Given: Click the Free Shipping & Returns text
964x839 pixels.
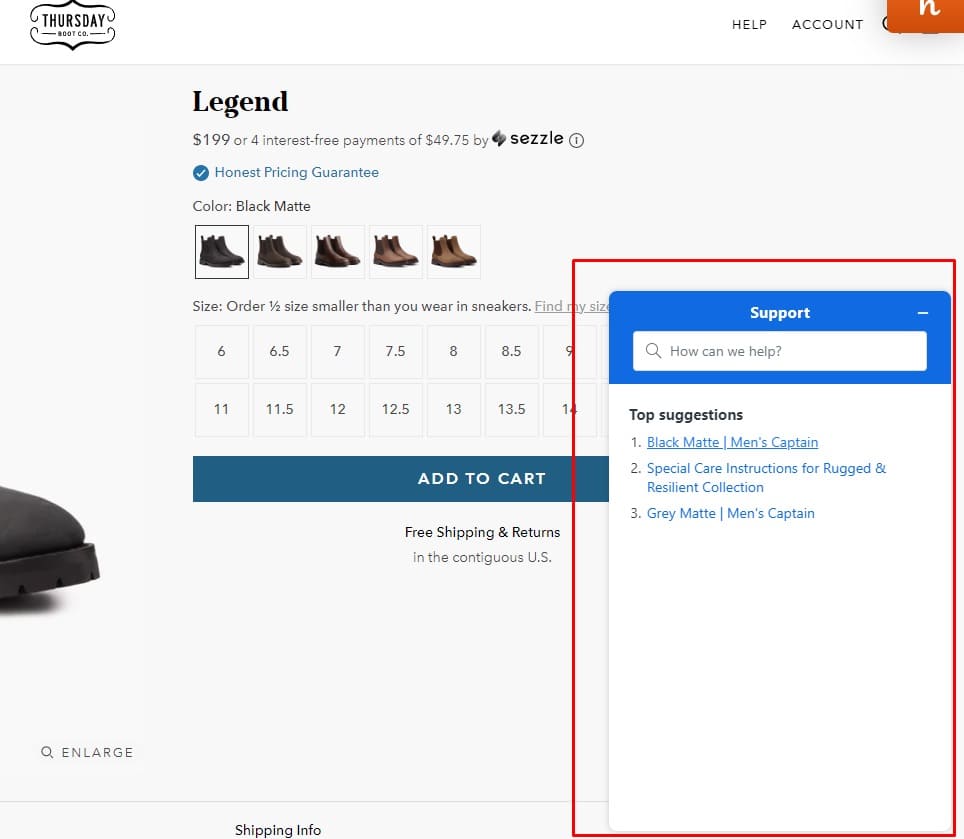Looking at the screenshot, I should [483, 532].
